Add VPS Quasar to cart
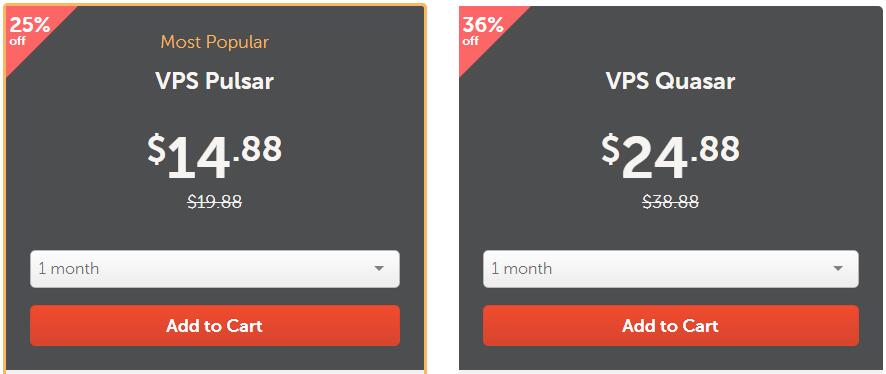The height and width of the screenshot is (374, 886). 671,325
